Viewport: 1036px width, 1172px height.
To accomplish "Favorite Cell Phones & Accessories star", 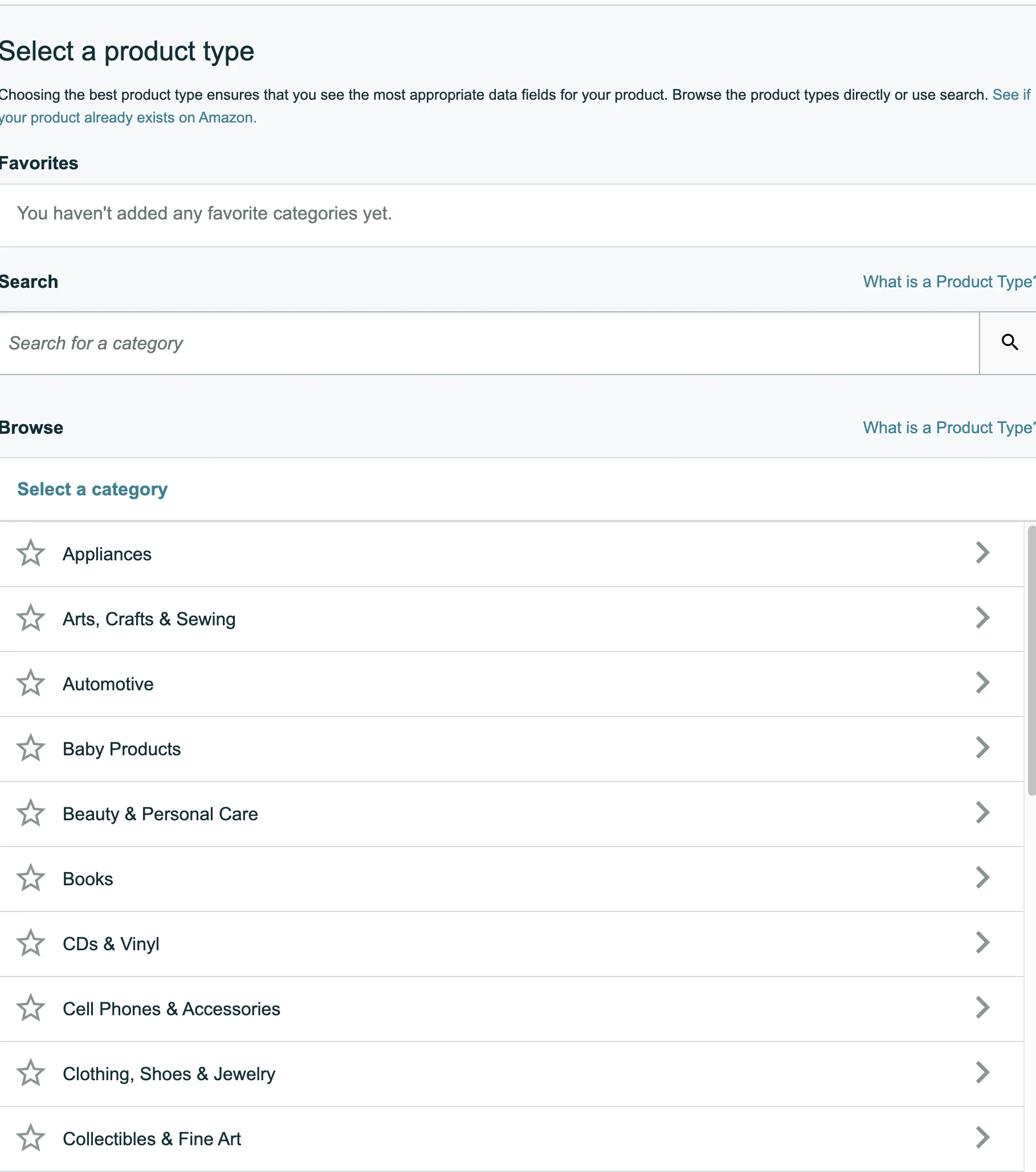I will [x=30, y=1008].
